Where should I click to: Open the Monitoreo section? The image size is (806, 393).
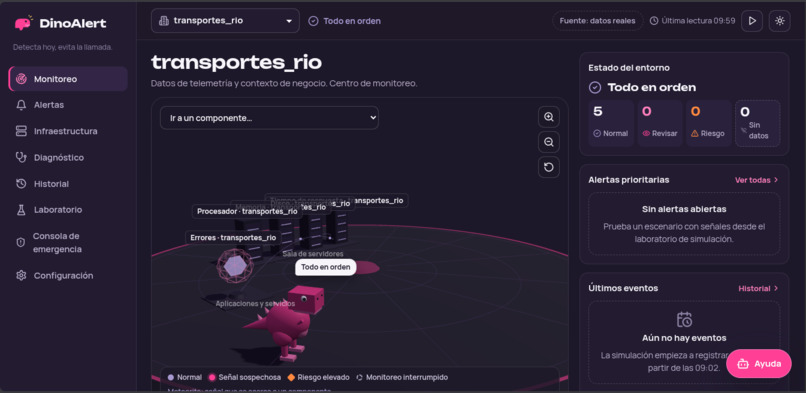coord(68,79)
